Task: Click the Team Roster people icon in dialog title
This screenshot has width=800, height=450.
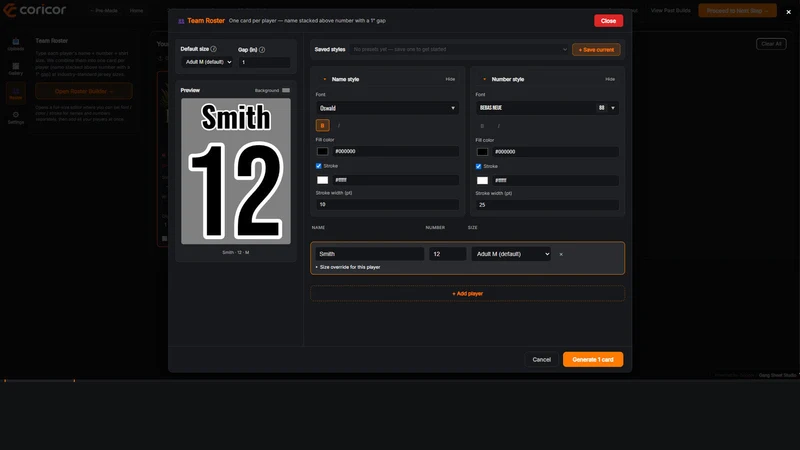Action: (181, 21)
